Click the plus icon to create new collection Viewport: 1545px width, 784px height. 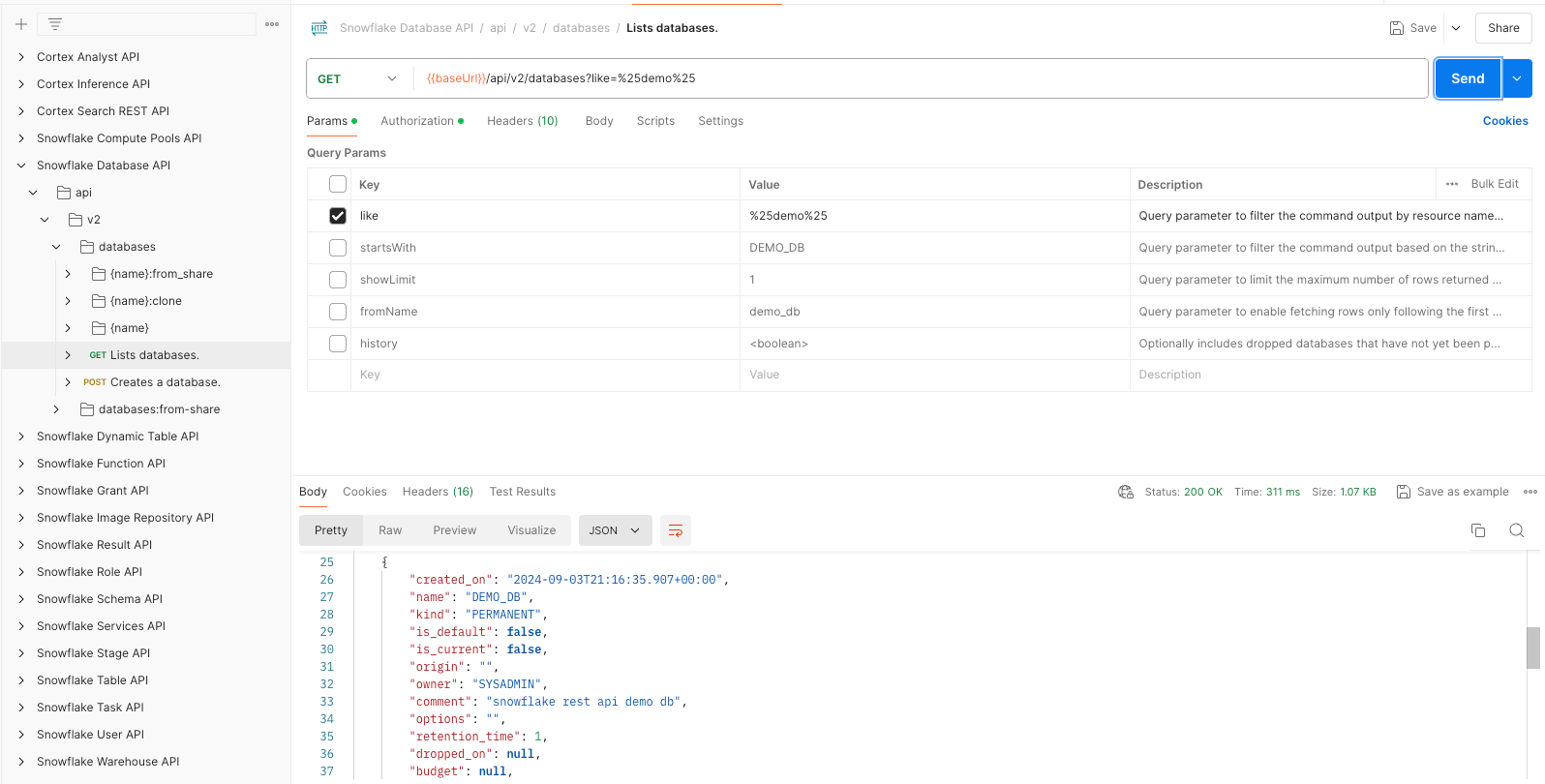pos(20,24)
